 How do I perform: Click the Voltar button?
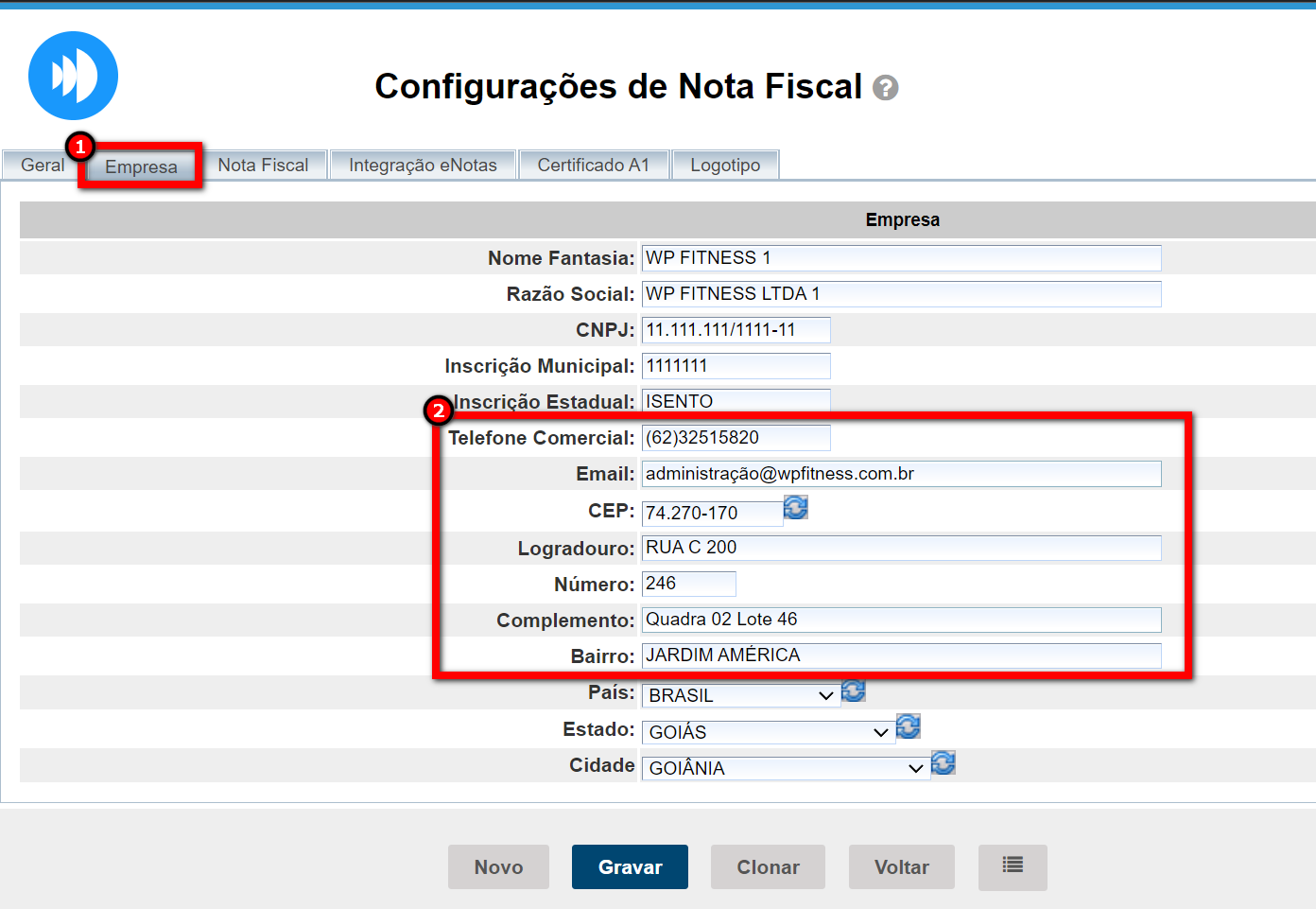point(901,866)
